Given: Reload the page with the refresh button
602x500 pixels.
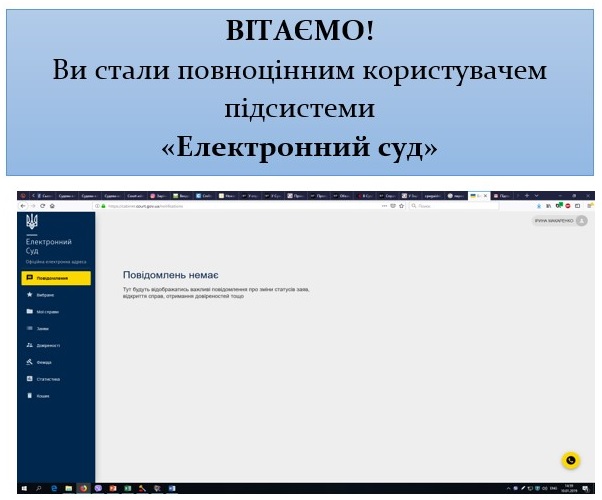Looking at the screenshot, I should coord(41,205).
